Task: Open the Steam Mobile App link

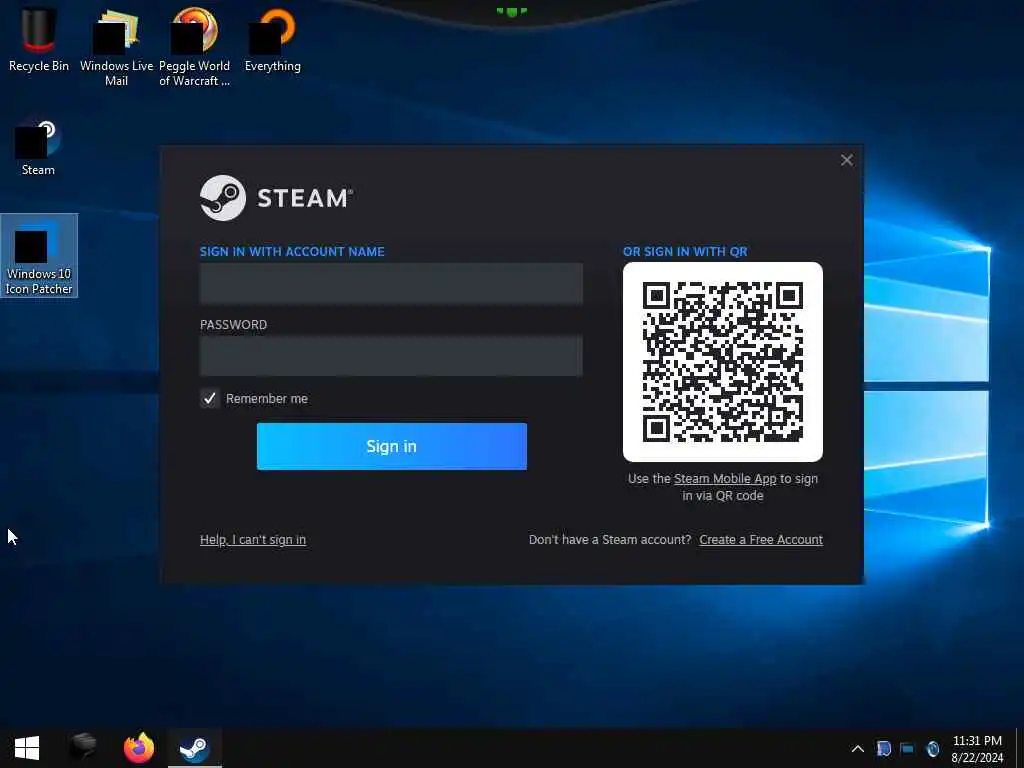Action: point(725,479)
